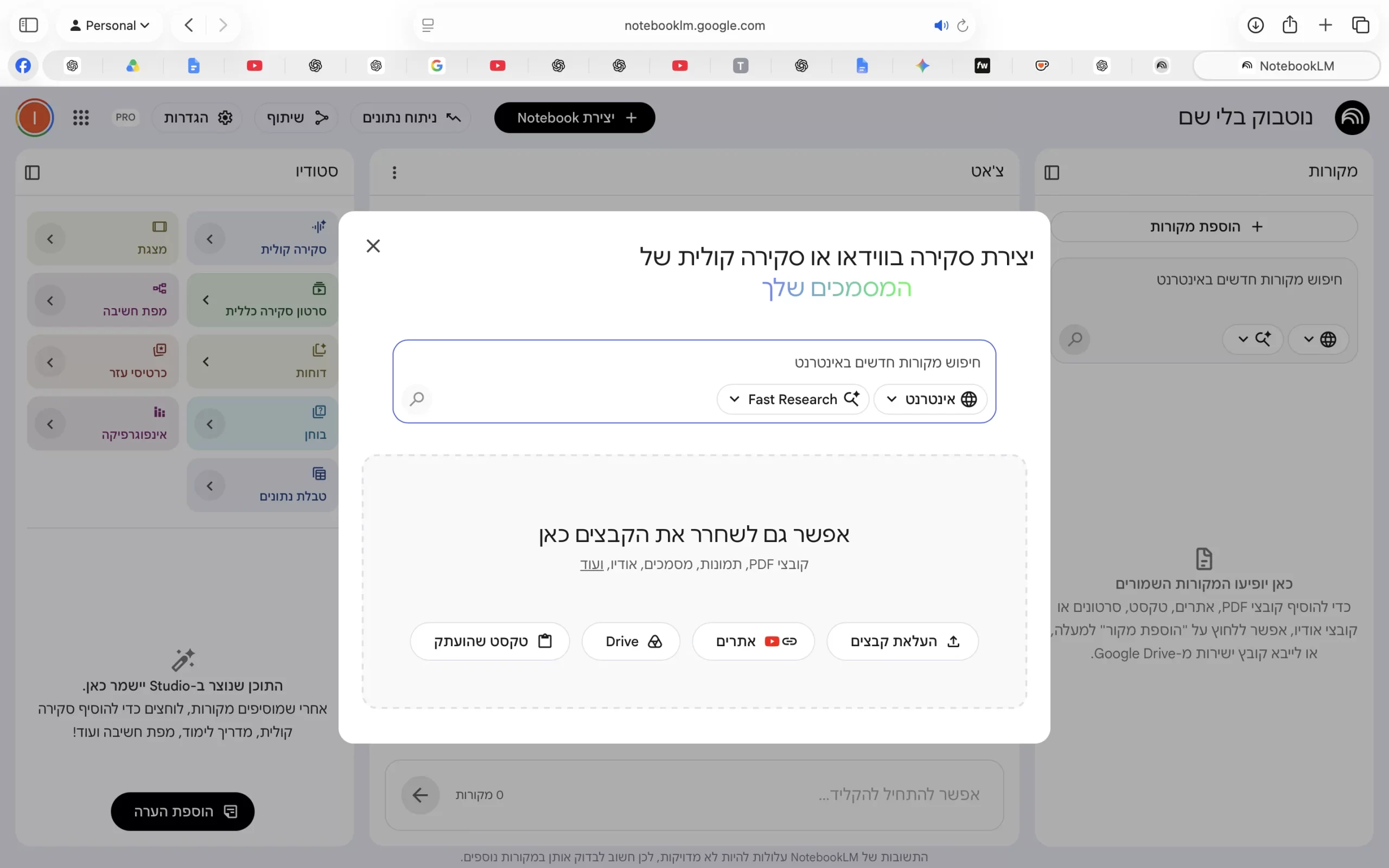Click the NotebookLM logo
Image resolution: width=1389 pixels, height=868 pixels.
pos(1352,118)
